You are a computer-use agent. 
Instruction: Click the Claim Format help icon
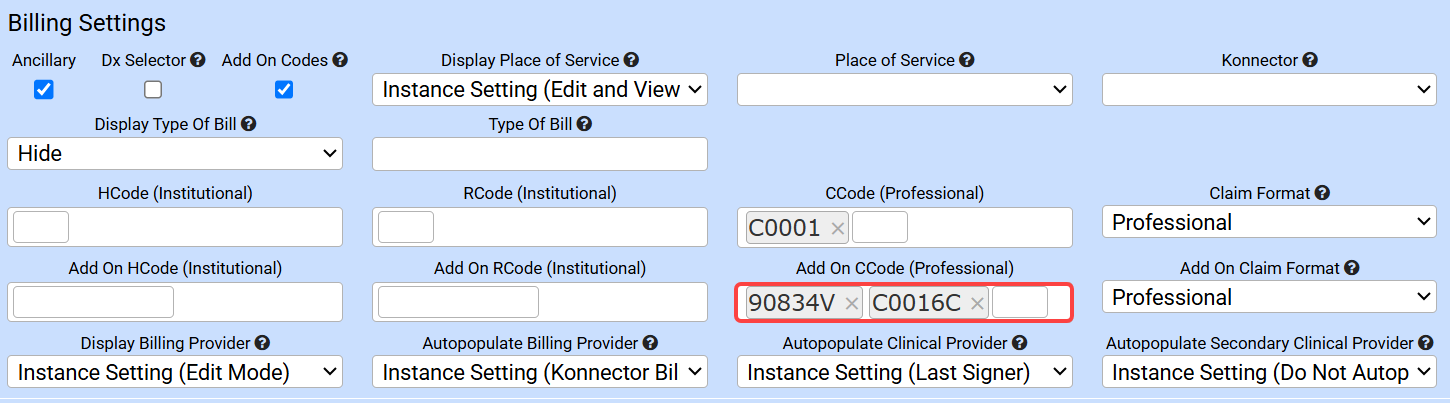pyautogui.click(x=1322, y=193)
